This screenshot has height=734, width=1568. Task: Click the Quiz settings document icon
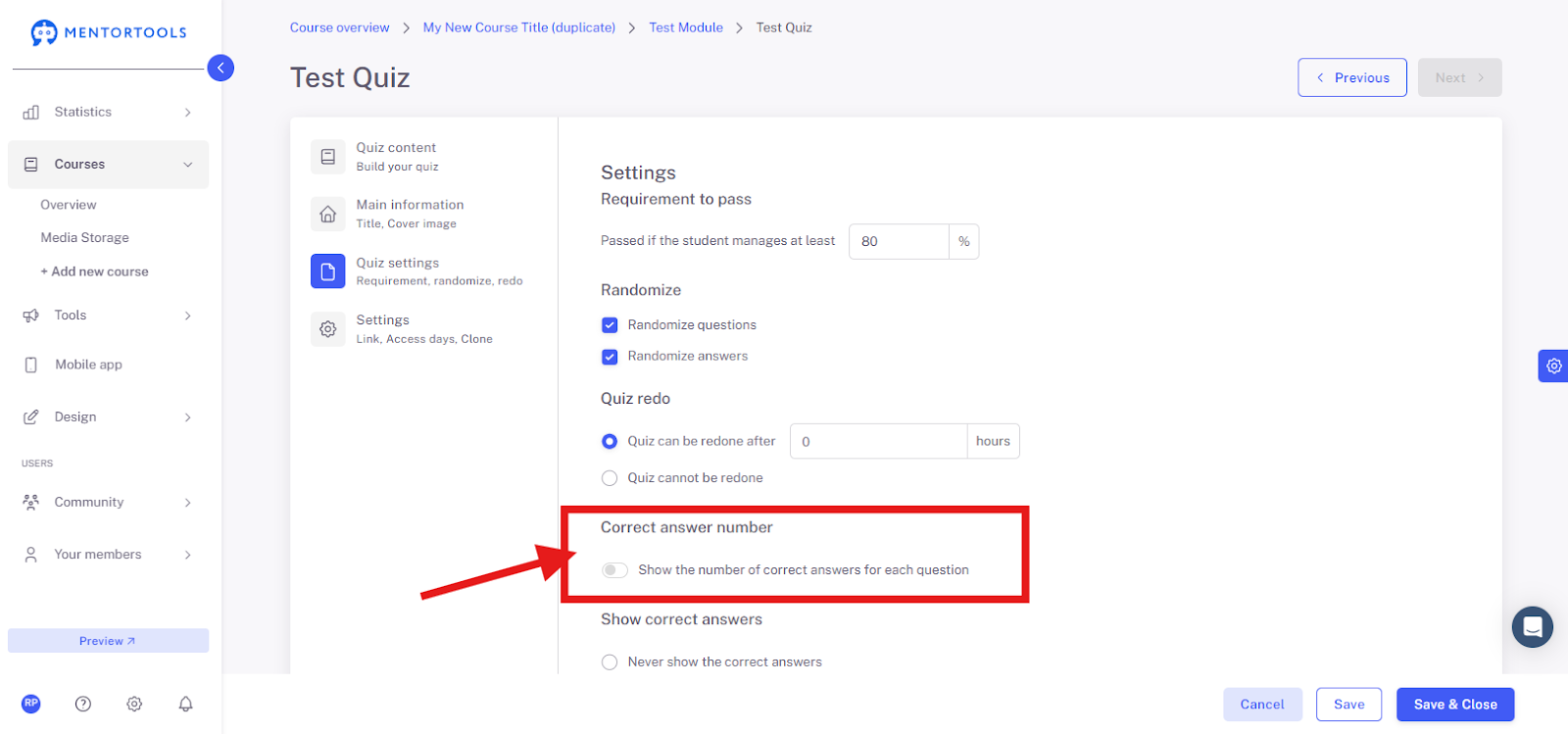328,271
